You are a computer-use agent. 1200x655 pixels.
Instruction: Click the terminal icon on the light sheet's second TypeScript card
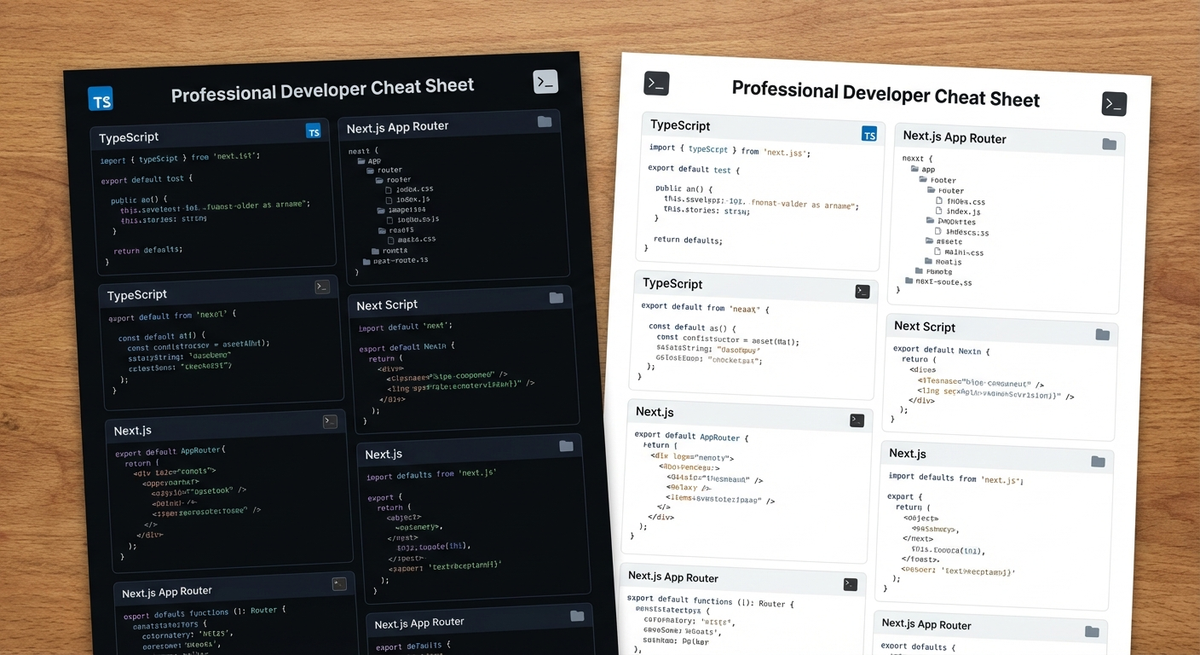862,292
